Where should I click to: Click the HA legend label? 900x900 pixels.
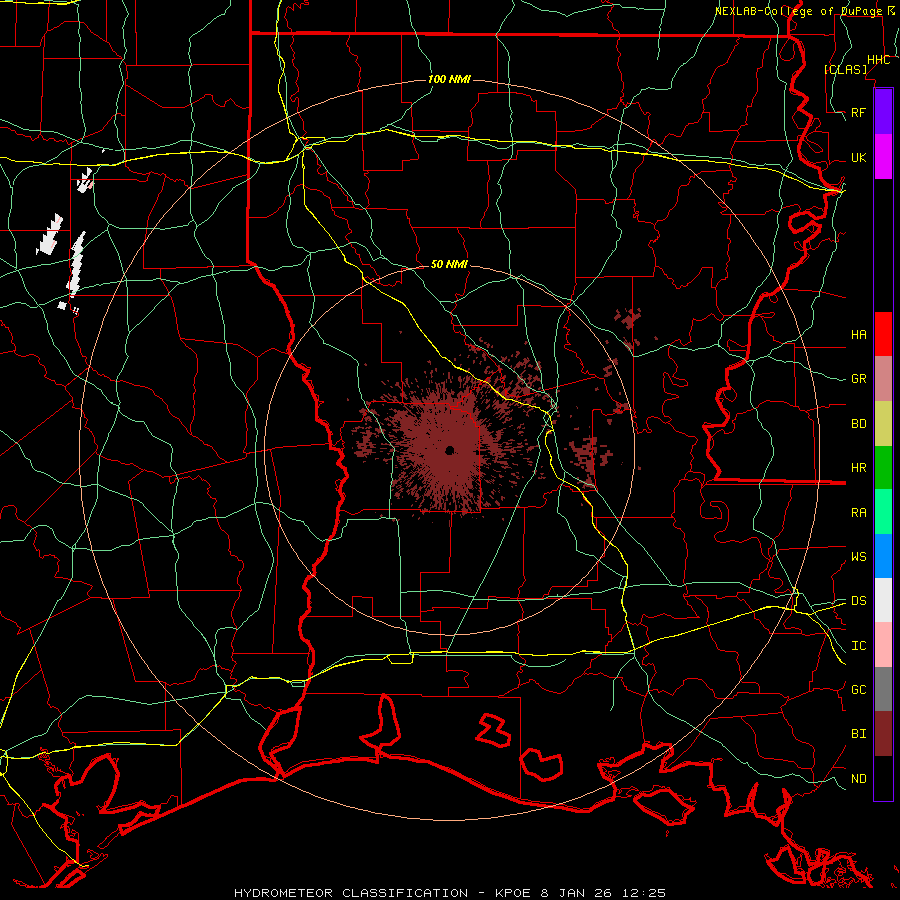pos(858,334)
